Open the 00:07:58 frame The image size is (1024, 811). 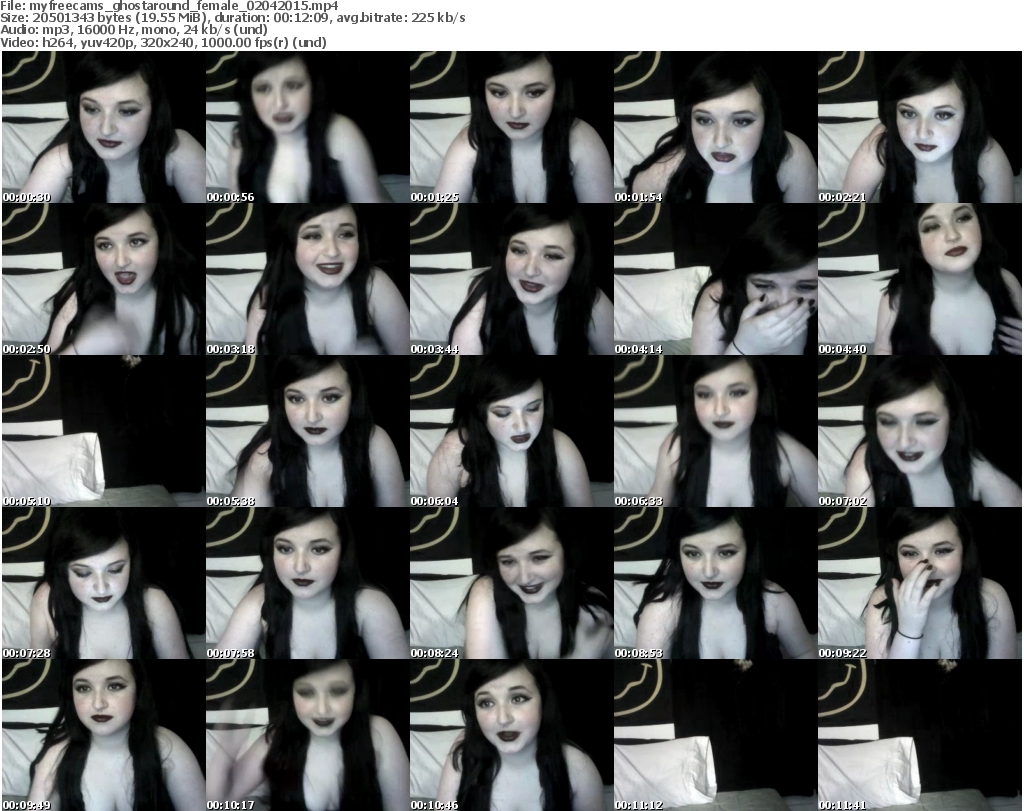click(307, 583)
